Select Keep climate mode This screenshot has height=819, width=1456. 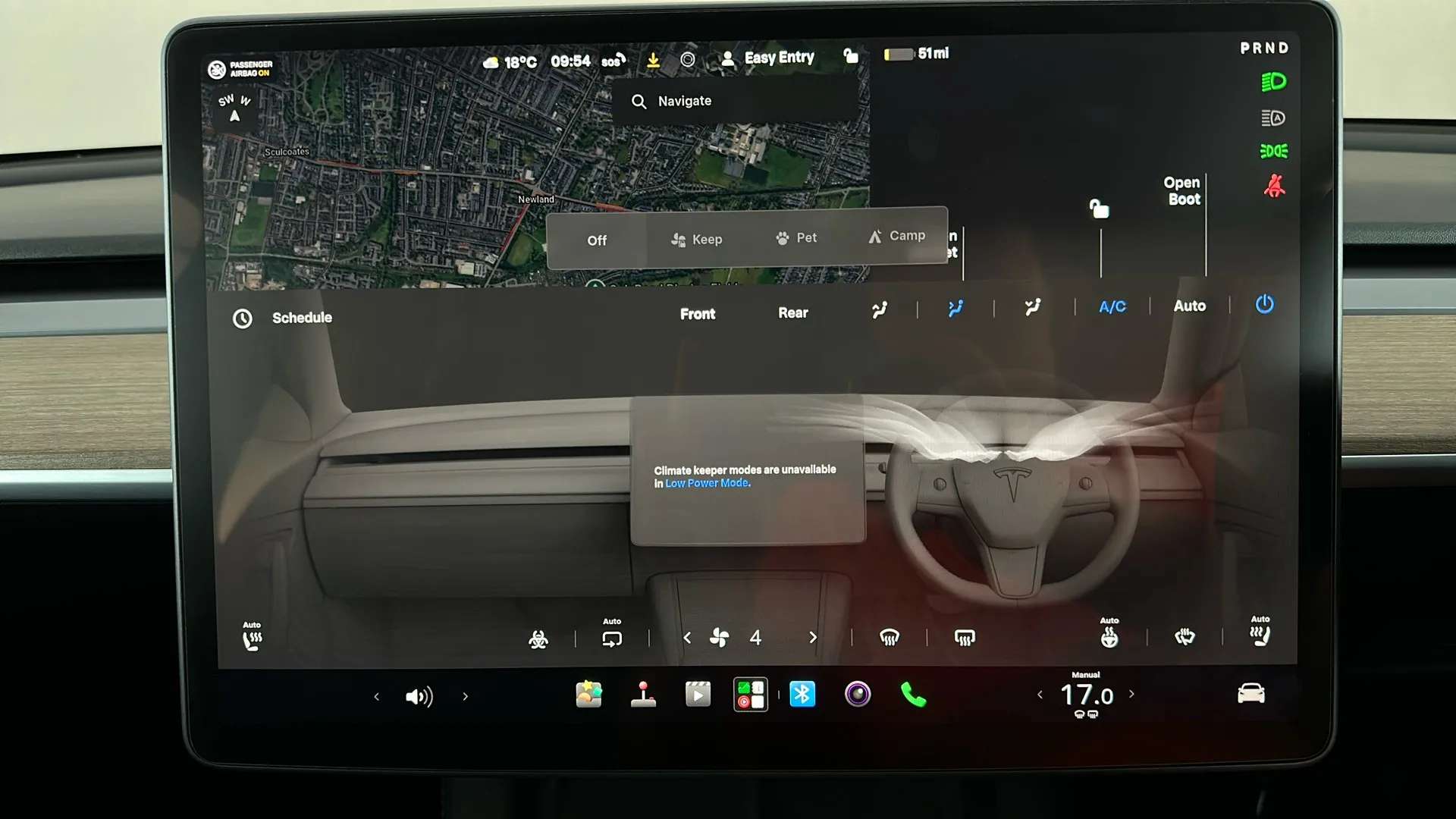pyautogui.click(x=697, y=240)
